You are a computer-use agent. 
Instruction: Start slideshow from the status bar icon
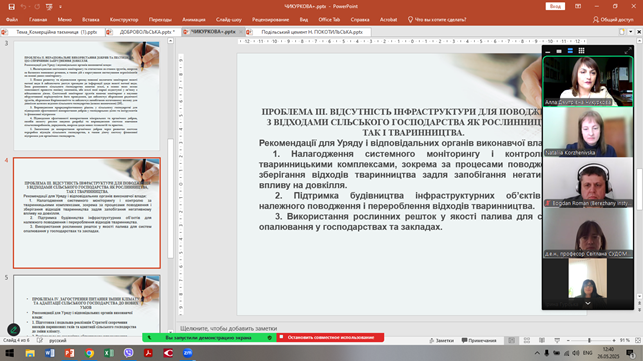click(557, 340)
